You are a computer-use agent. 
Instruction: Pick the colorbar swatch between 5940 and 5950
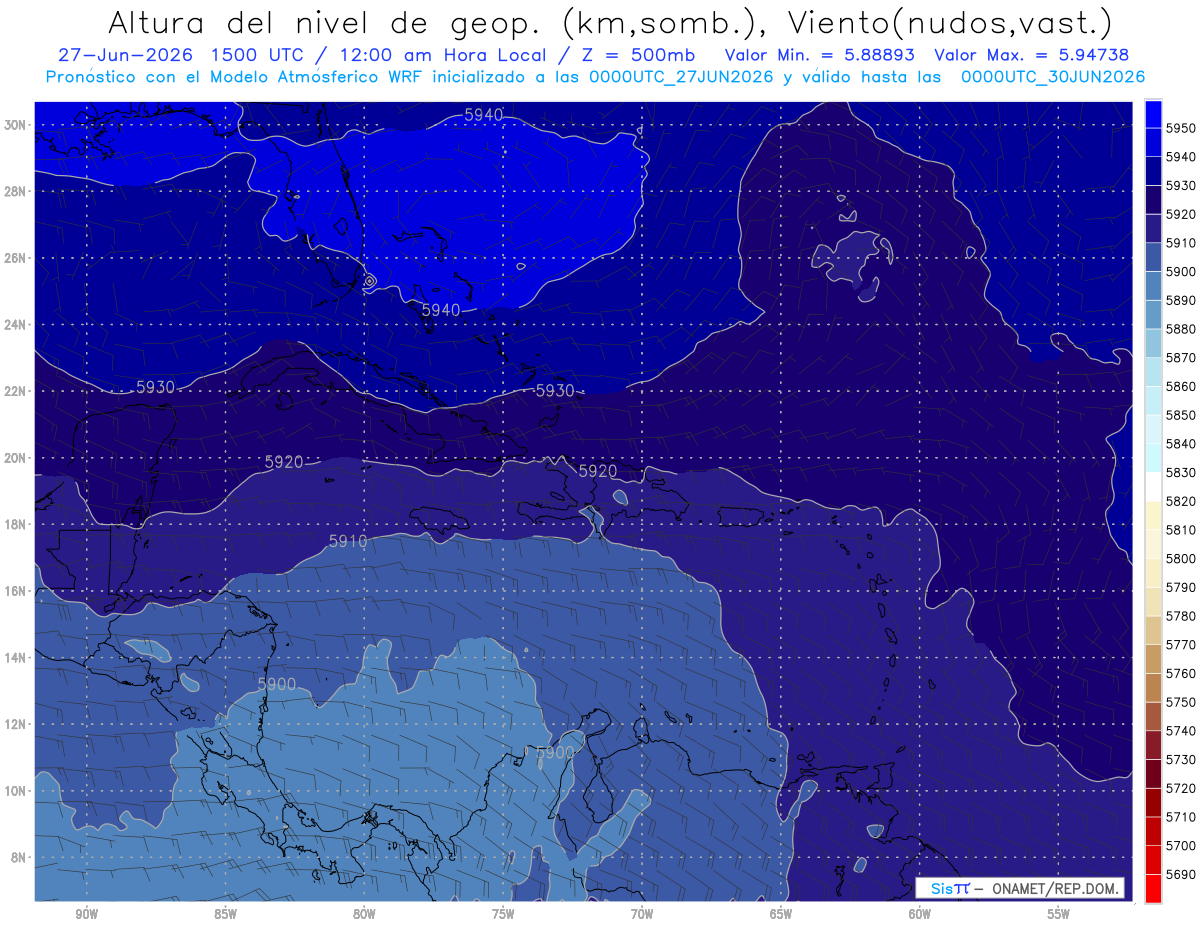[1153, 142]
